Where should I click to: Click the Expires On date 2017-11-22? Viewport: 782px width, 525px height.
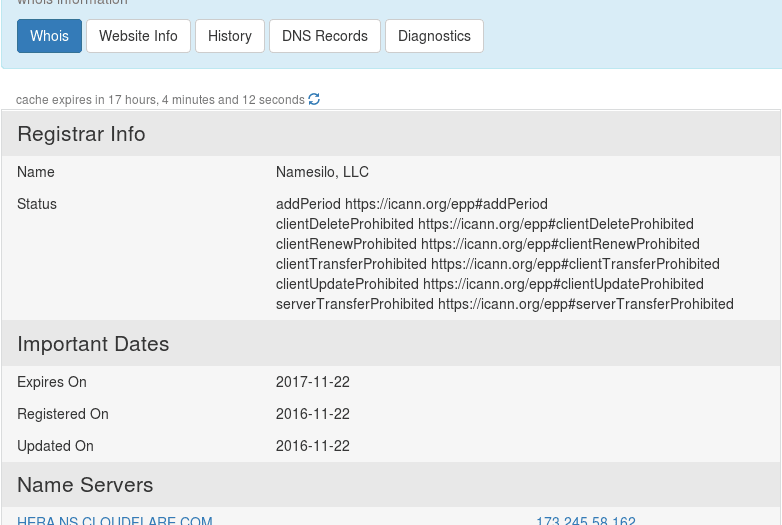[313, 382]
